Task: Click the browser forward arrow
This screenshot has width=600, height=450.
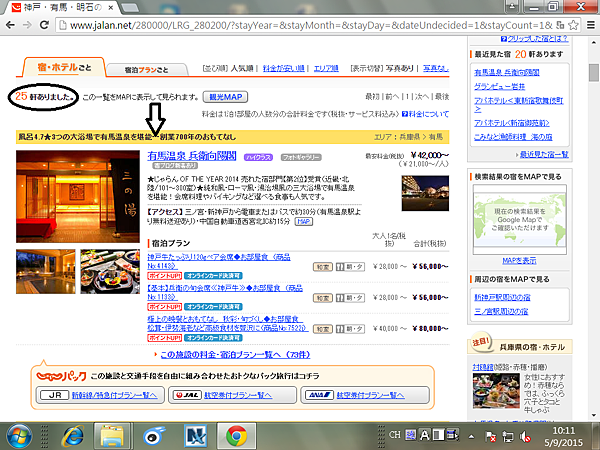Action: click(27, 25)
